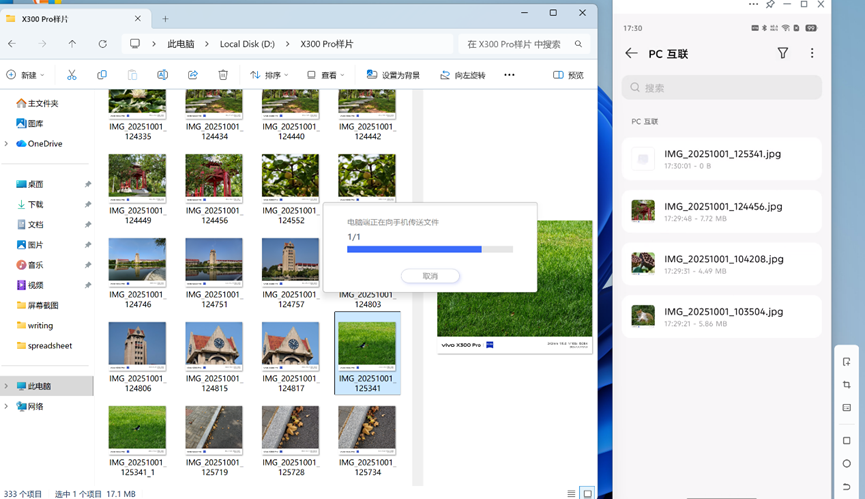
Task: Click the cut scissors icon in Explorer toolbar
Action: coord(72,75)
